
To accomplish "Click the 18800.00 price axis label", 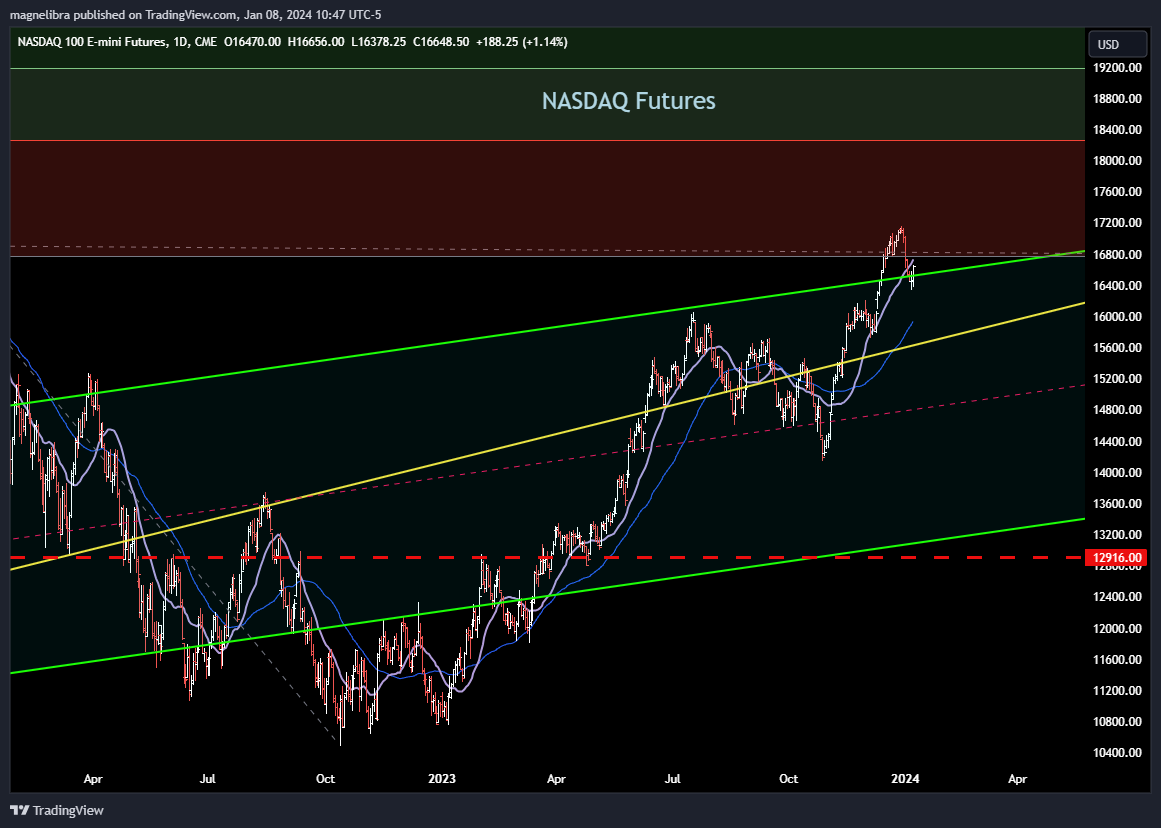I will tap(1117, 99).
